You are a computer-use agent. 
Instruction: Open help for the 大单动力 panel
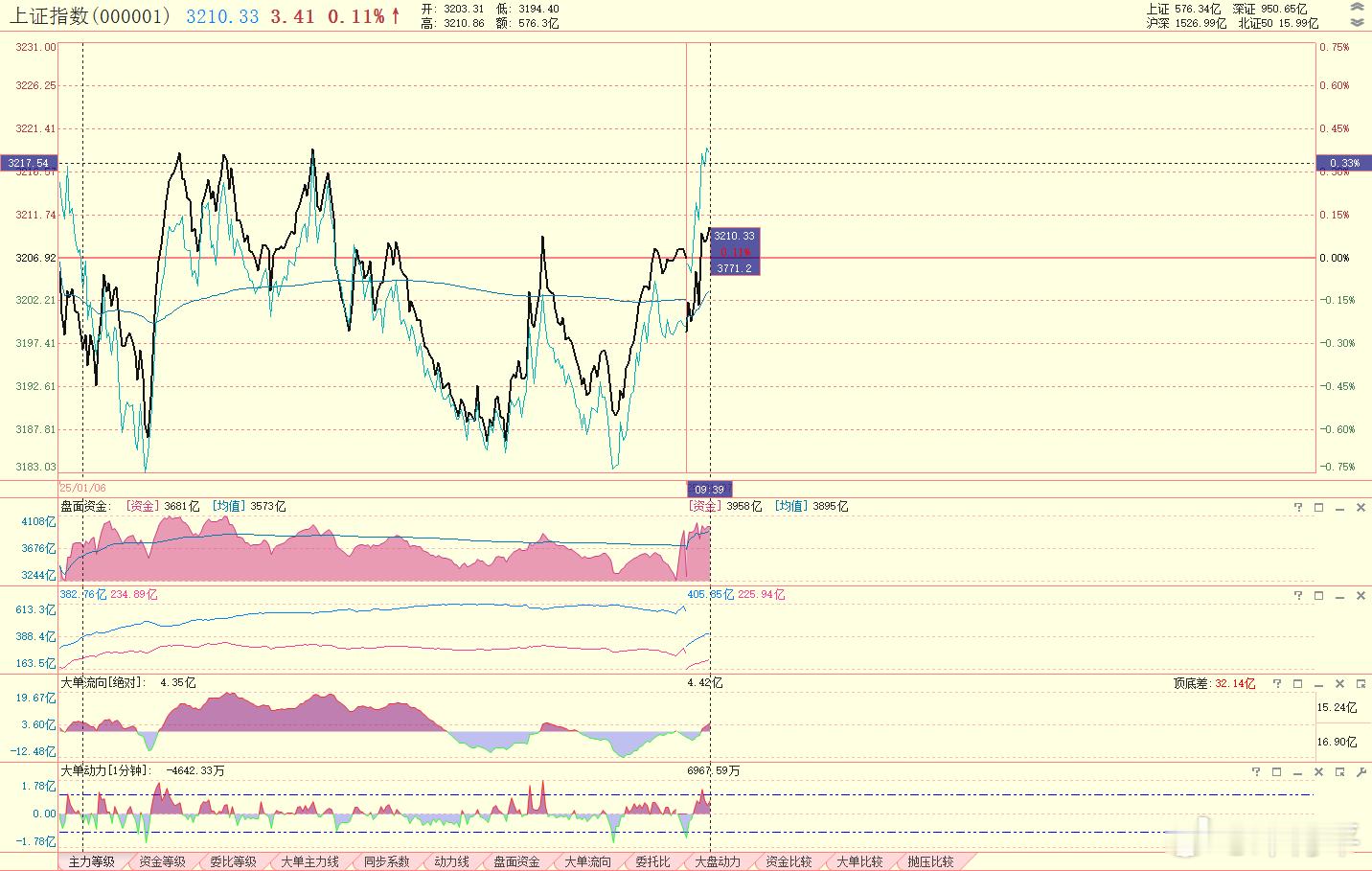(x=1256, y=771)
